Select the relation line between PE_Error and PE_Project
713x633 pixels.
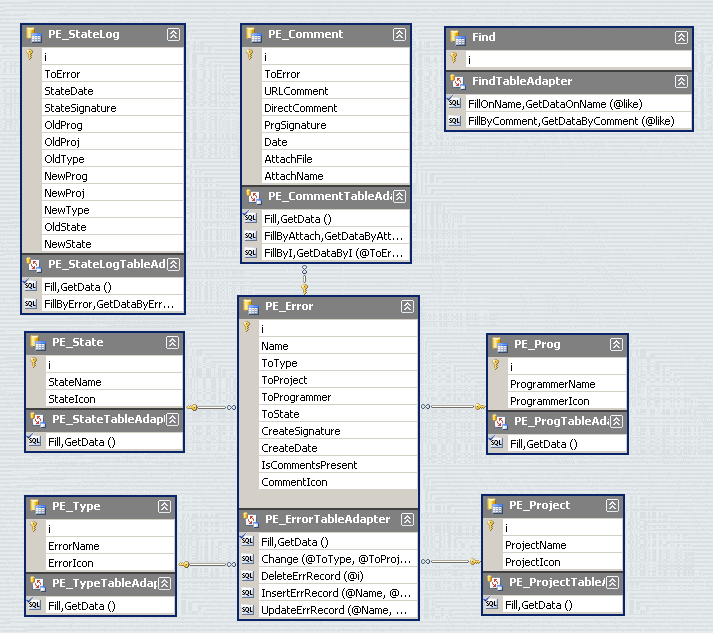coord(450,562)
